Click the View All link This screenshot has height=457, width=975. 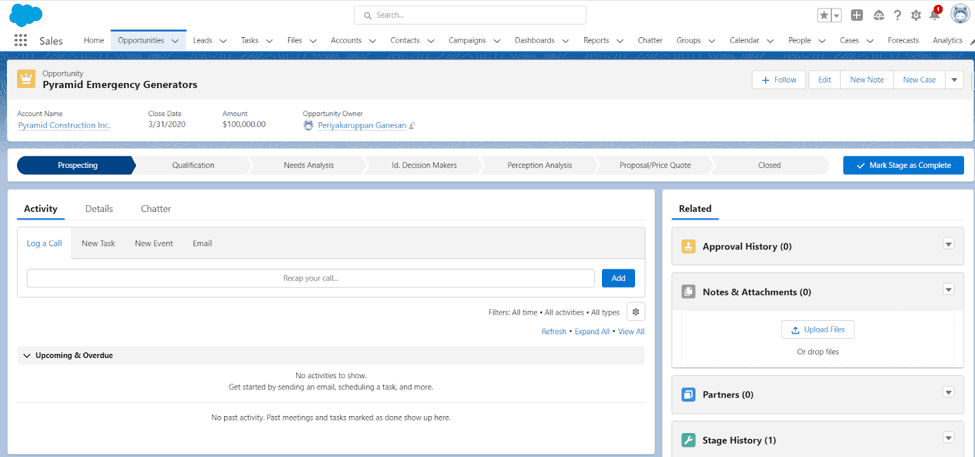631,331
